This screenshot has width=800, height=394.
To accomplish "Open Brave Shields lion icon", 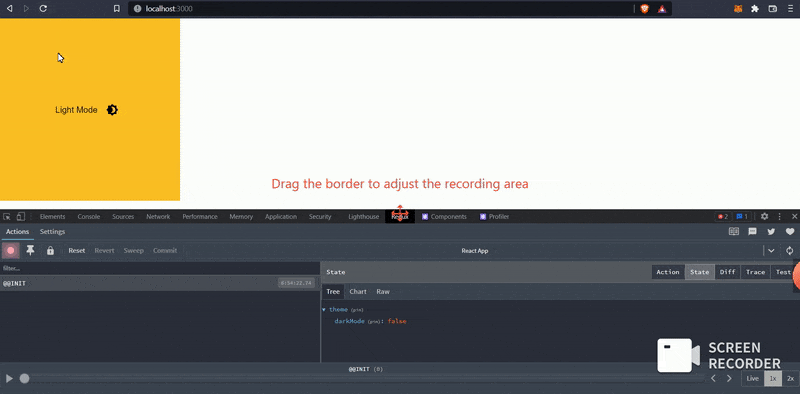I will 644,9.
